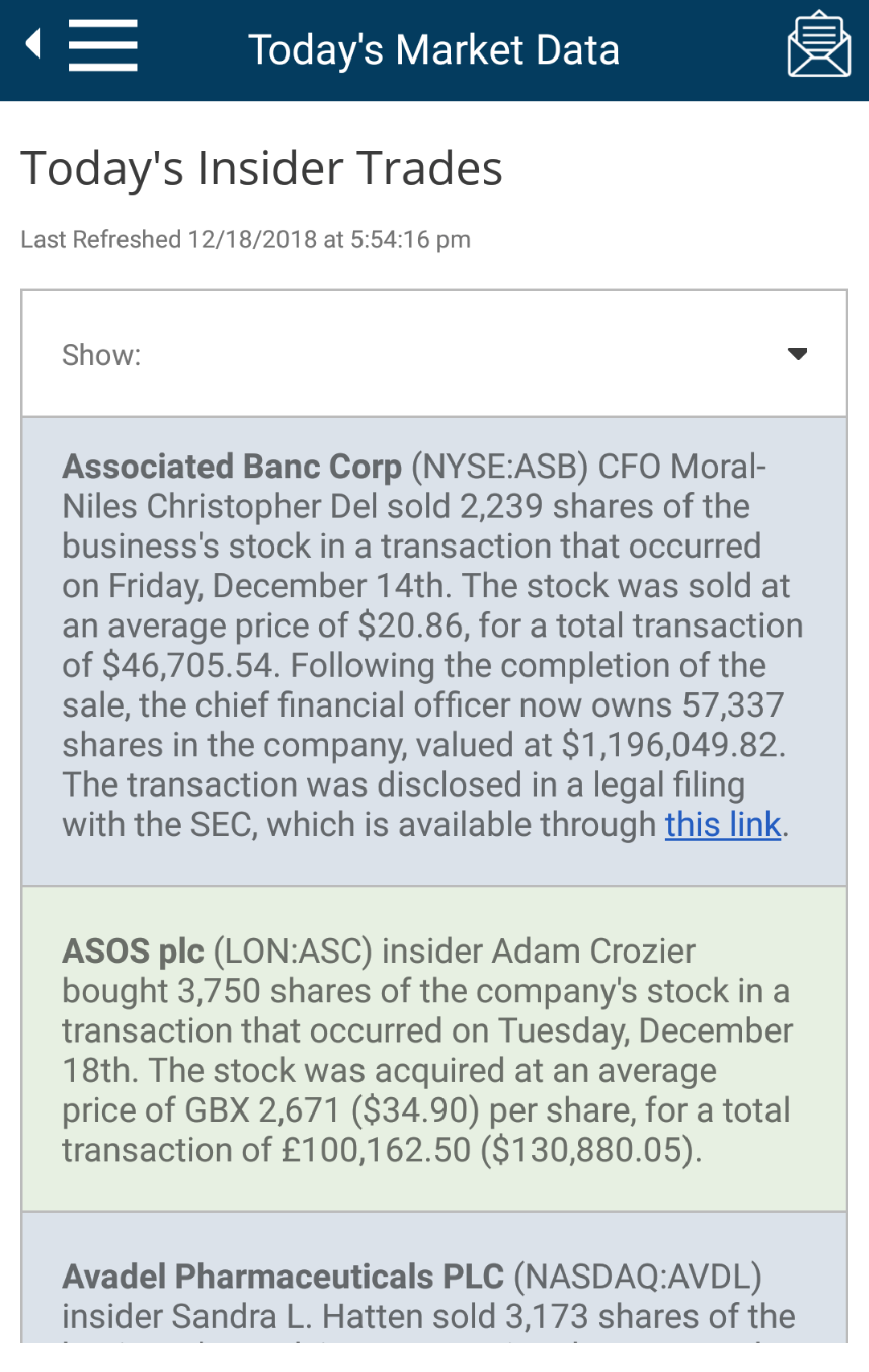This screenshot has height=1372, width=869.
Task: Tap the Last Refreshed timestamp
Action: (x=245, y=240)
